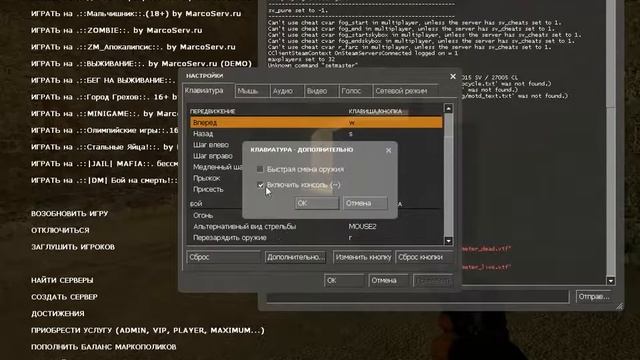Switch to the 'Мышь' tab

click(x=252, y=91)
